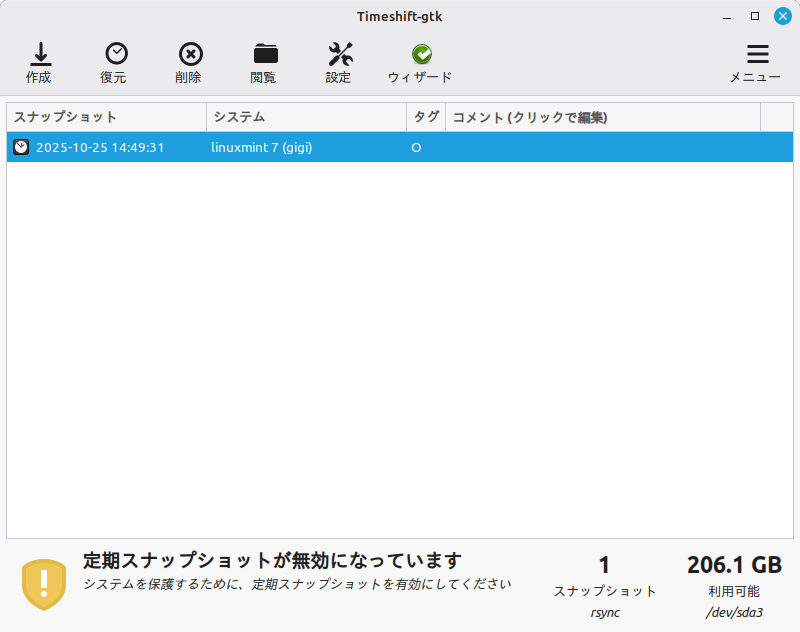This screenshot has height=632, width=800.
Task: Click the O tag of the snapshot
Action: coord(416,147)
